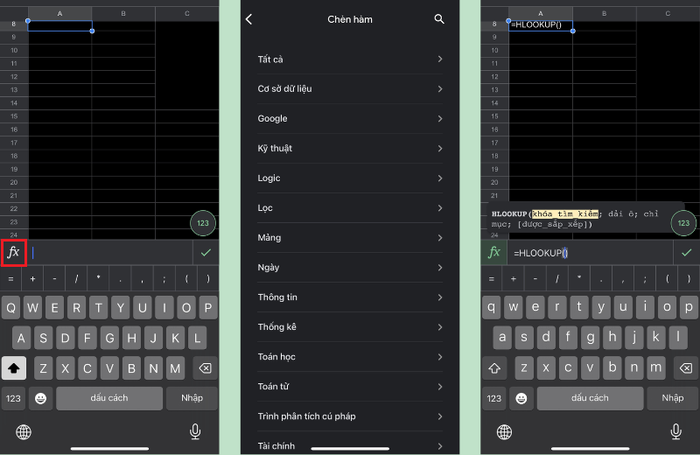Tap the Q key on left keyboard
The height and width of the screenshot is (455, 700).
(x=11, y=308)
